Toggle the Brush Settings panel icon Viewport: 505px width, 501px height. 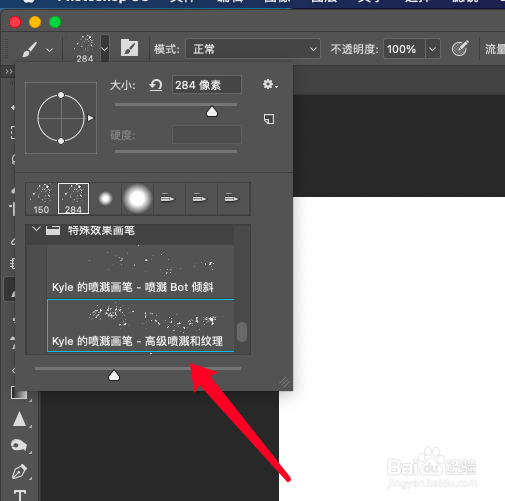129,48
